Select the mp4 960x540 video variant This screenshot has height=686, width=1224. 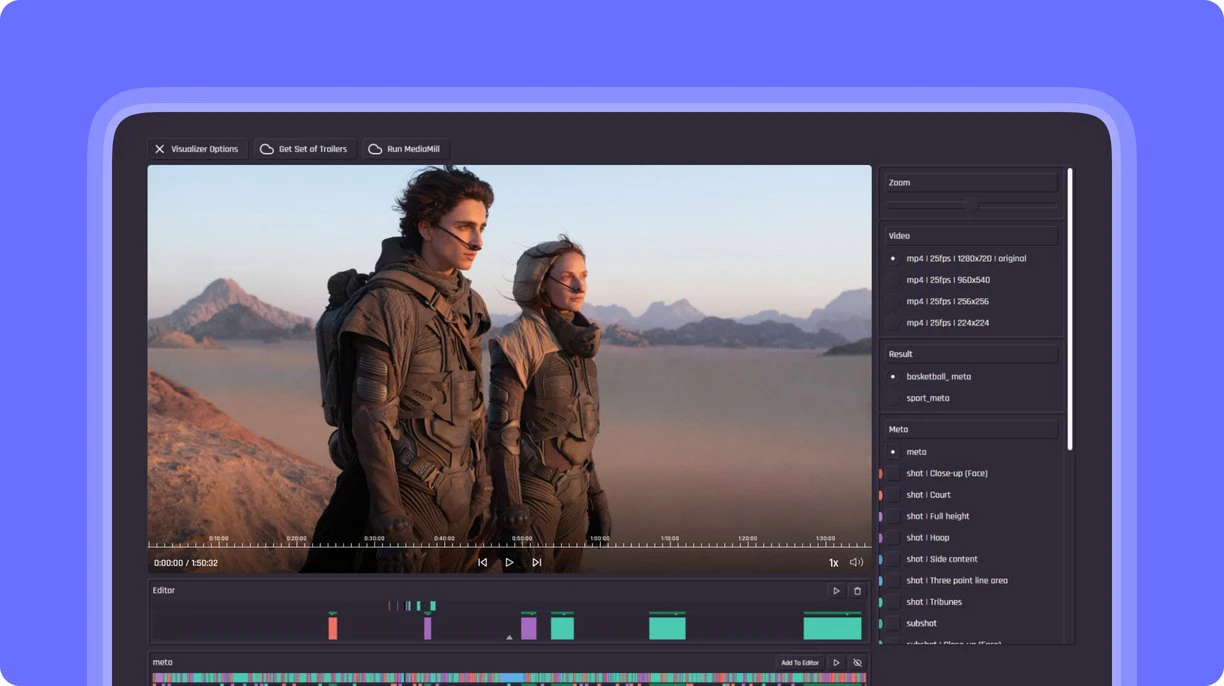pyautogui.click(x=946, y=279)
